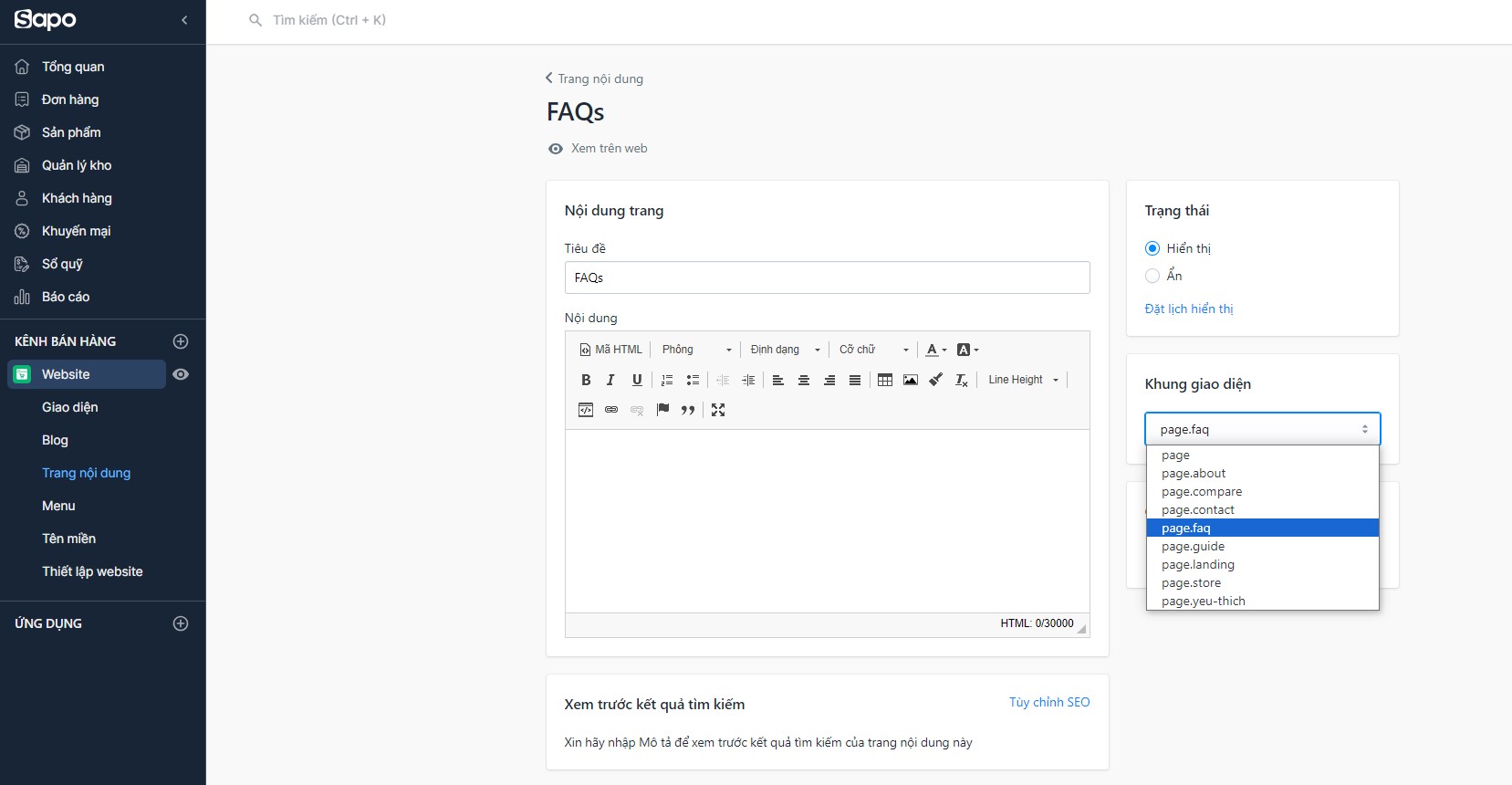
Task: Select the Ẩn radio option
Action: point(1152,276)
